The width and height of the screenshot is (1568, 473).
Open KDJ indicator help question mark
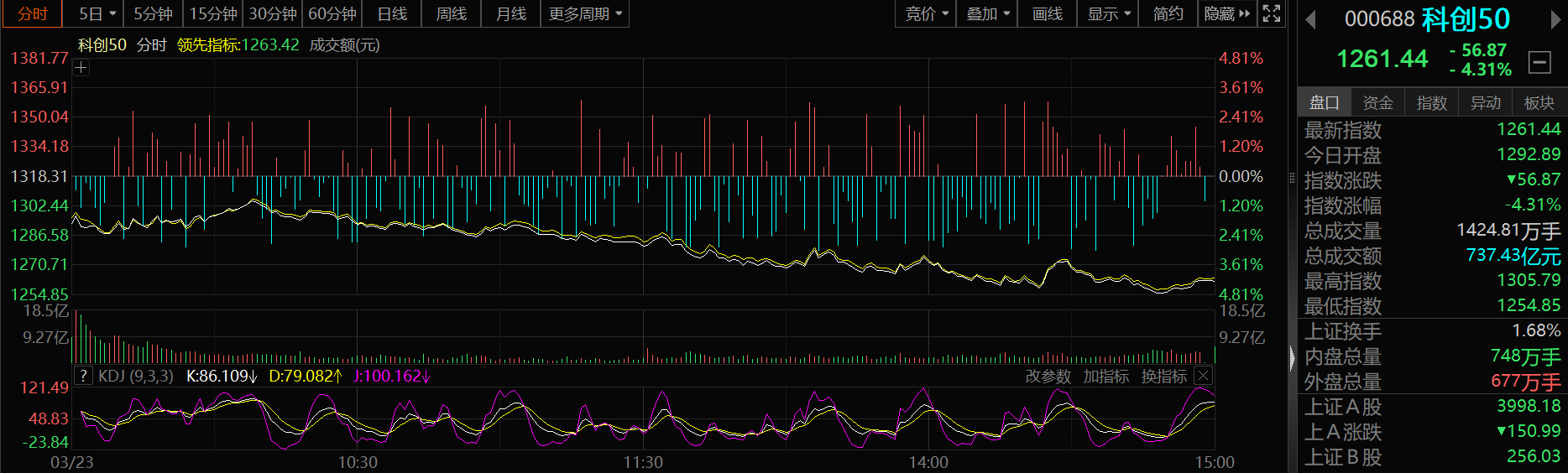83,376
